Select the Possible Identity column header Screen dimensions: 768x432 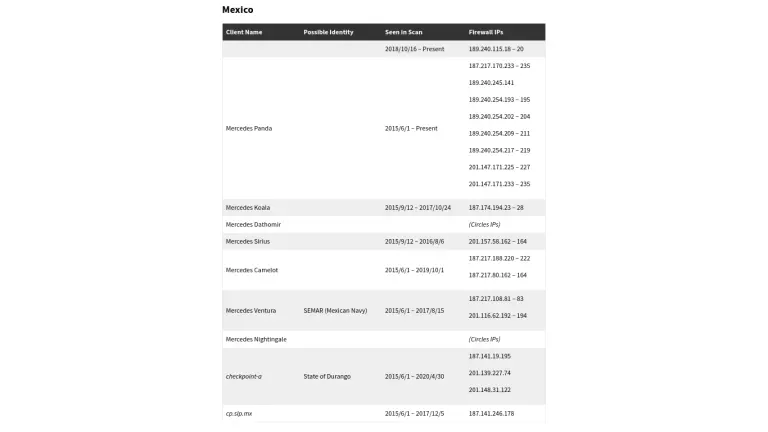pos(328,32)
